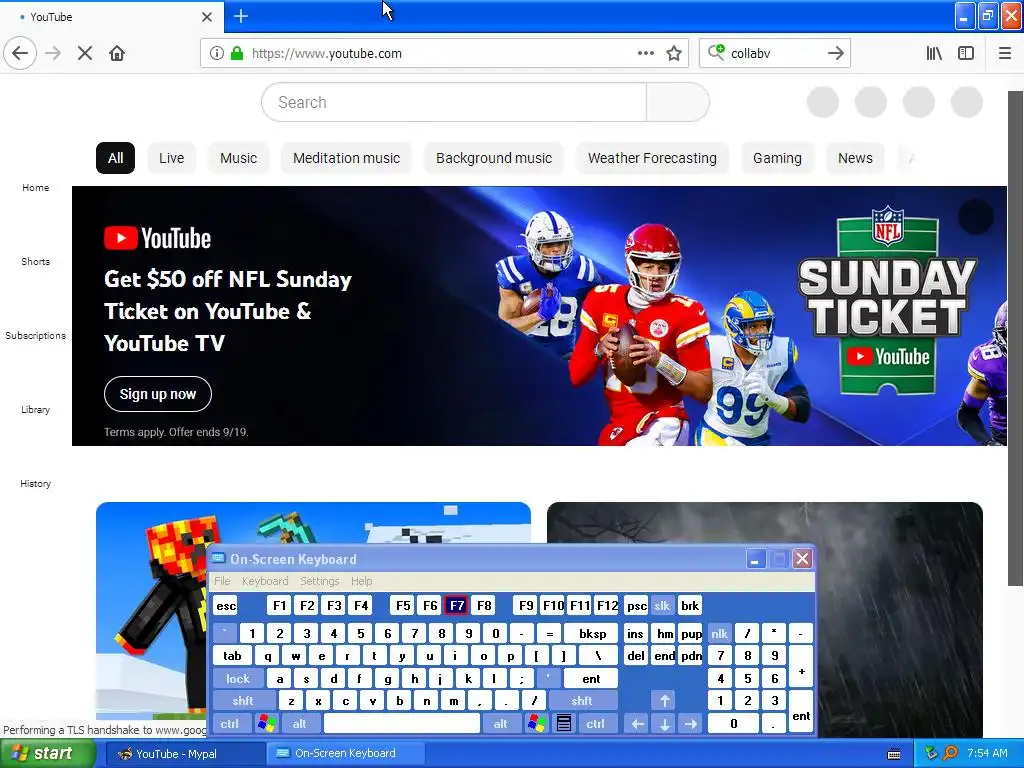The width and height of the screenshot is (1024, 768).
Task: Open page actions three-dot menu in address bar
Action: click(x=645, y=53)
